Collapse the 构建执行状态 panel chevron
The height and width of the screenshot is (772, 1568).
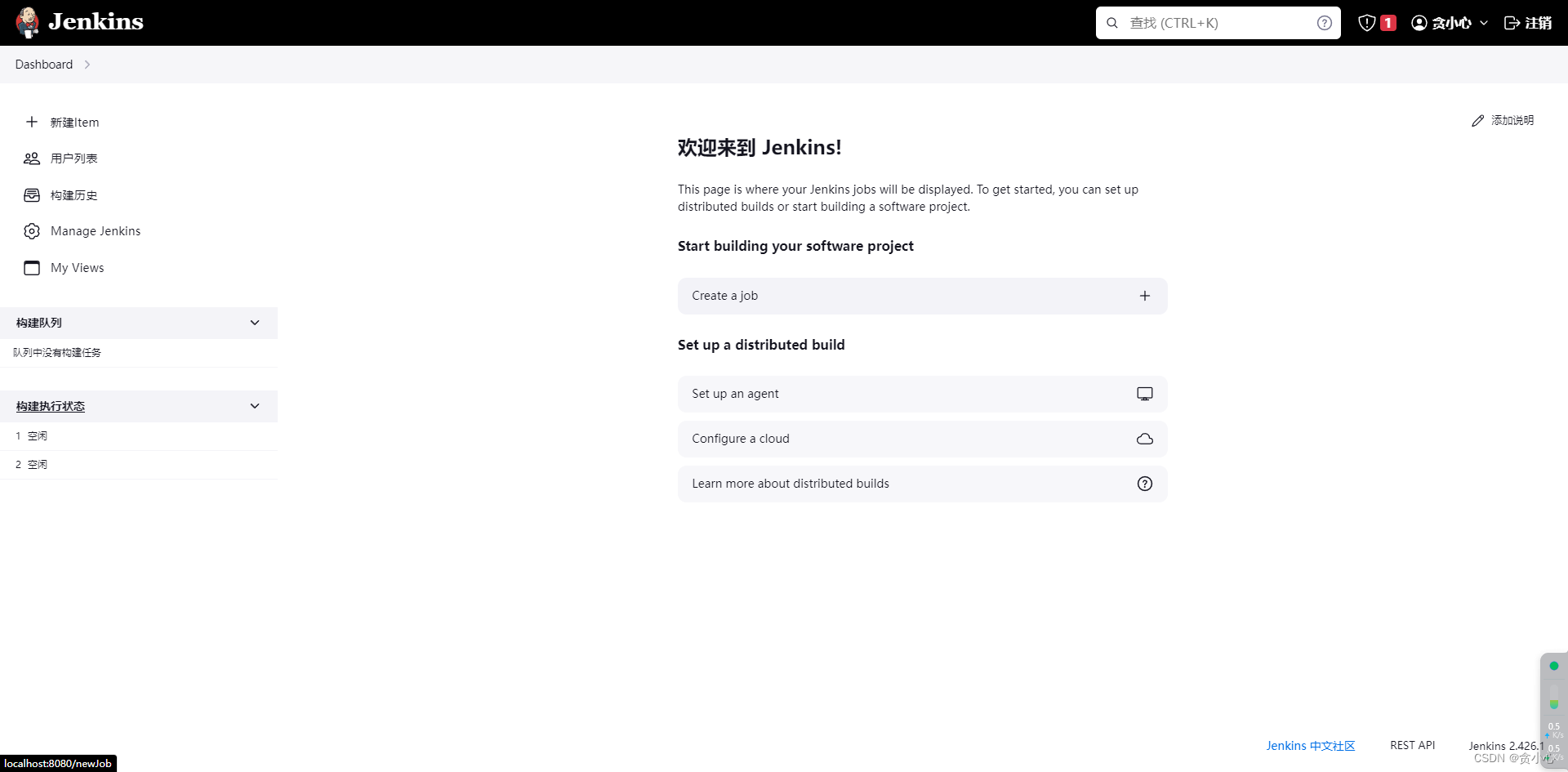point(255,406)
